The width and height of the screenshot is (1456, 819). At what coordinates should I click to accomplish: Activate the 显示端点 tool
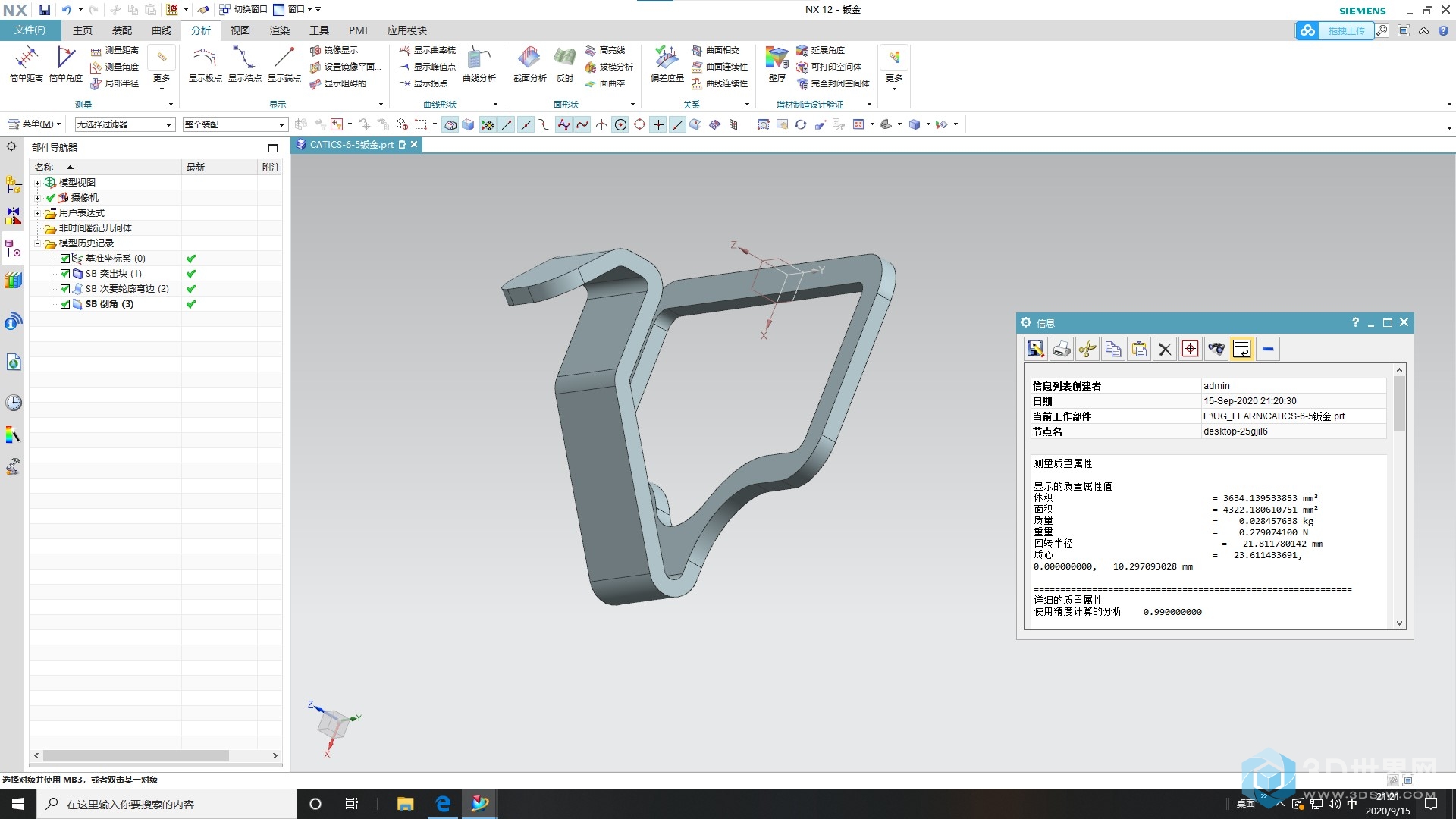[x=284, y=64]
